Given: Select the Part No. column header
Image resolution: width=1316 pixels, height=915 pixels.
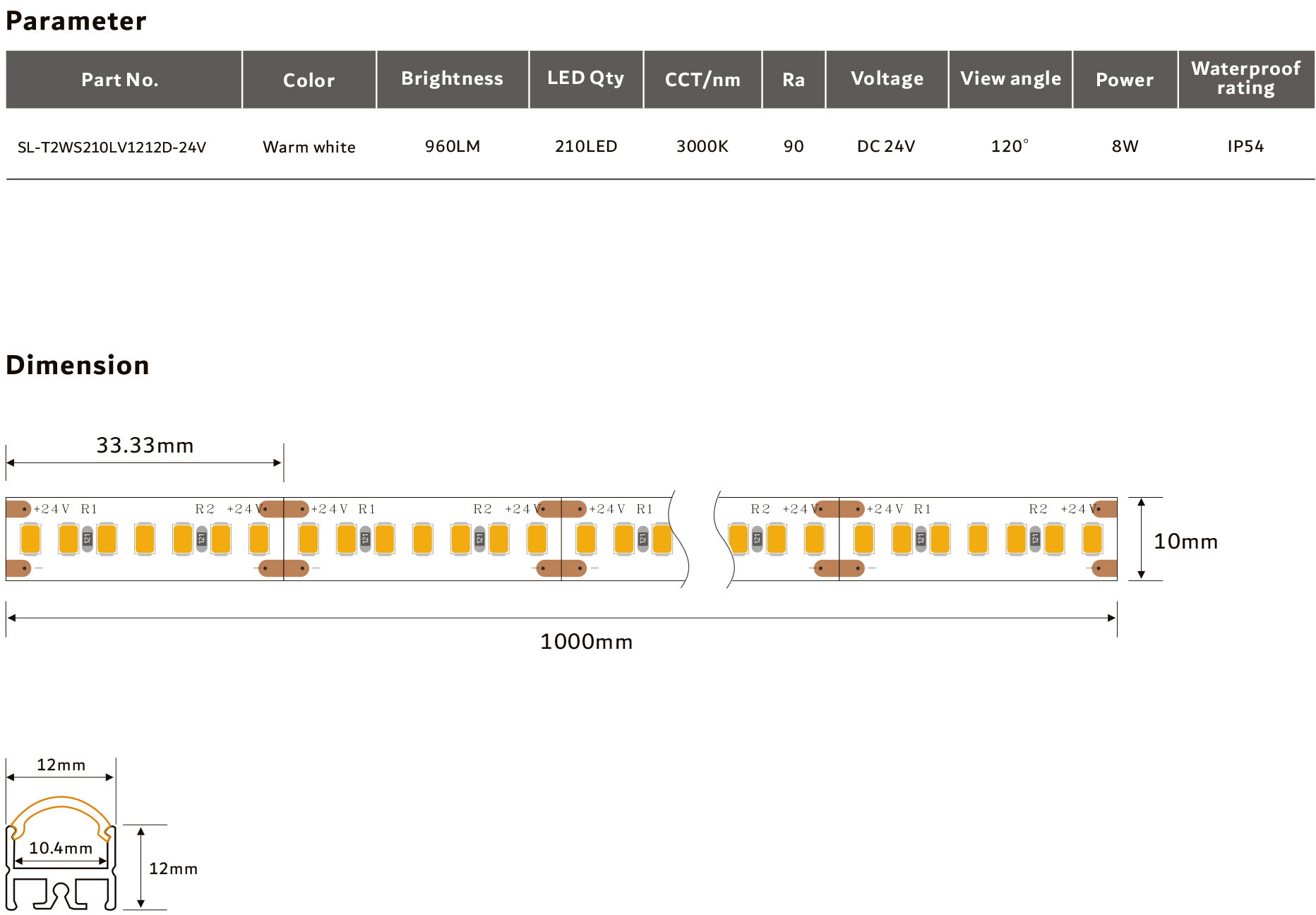Looking at the screenshot, I should click(x=120, y=80).
